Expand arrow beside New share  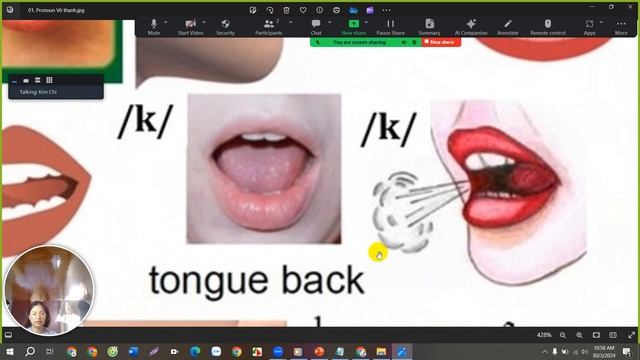coord(367,22)
